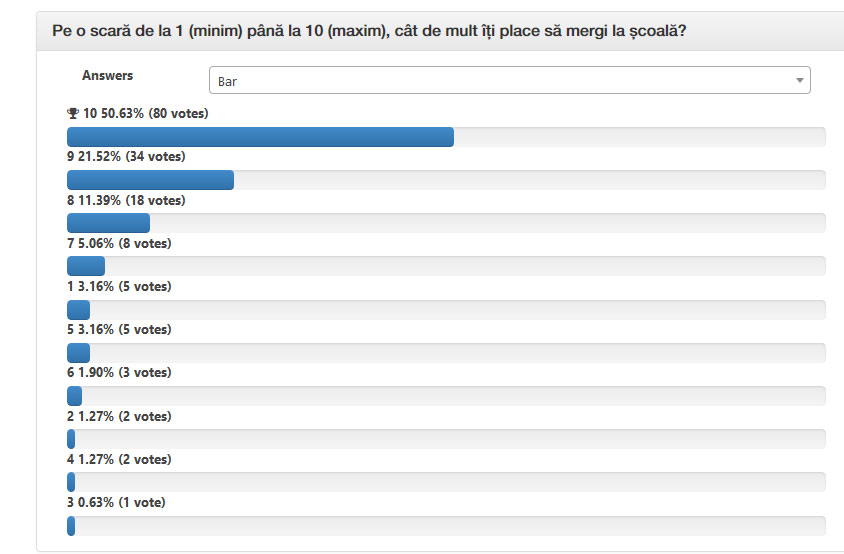
Task: Click the Answers label
Action: click(x=107, y=76)
